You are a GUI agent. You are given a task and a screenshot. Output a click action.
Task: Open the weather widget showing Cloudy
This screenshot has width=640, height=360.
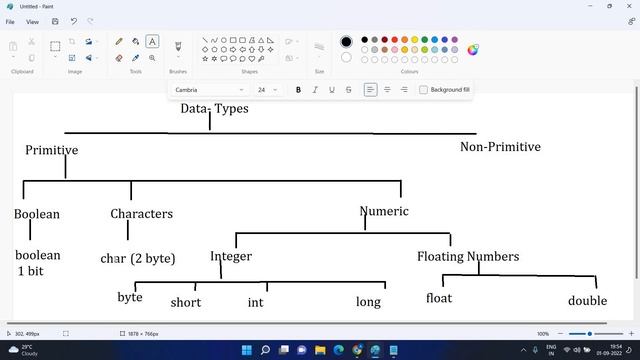click(x=24, y=350)
